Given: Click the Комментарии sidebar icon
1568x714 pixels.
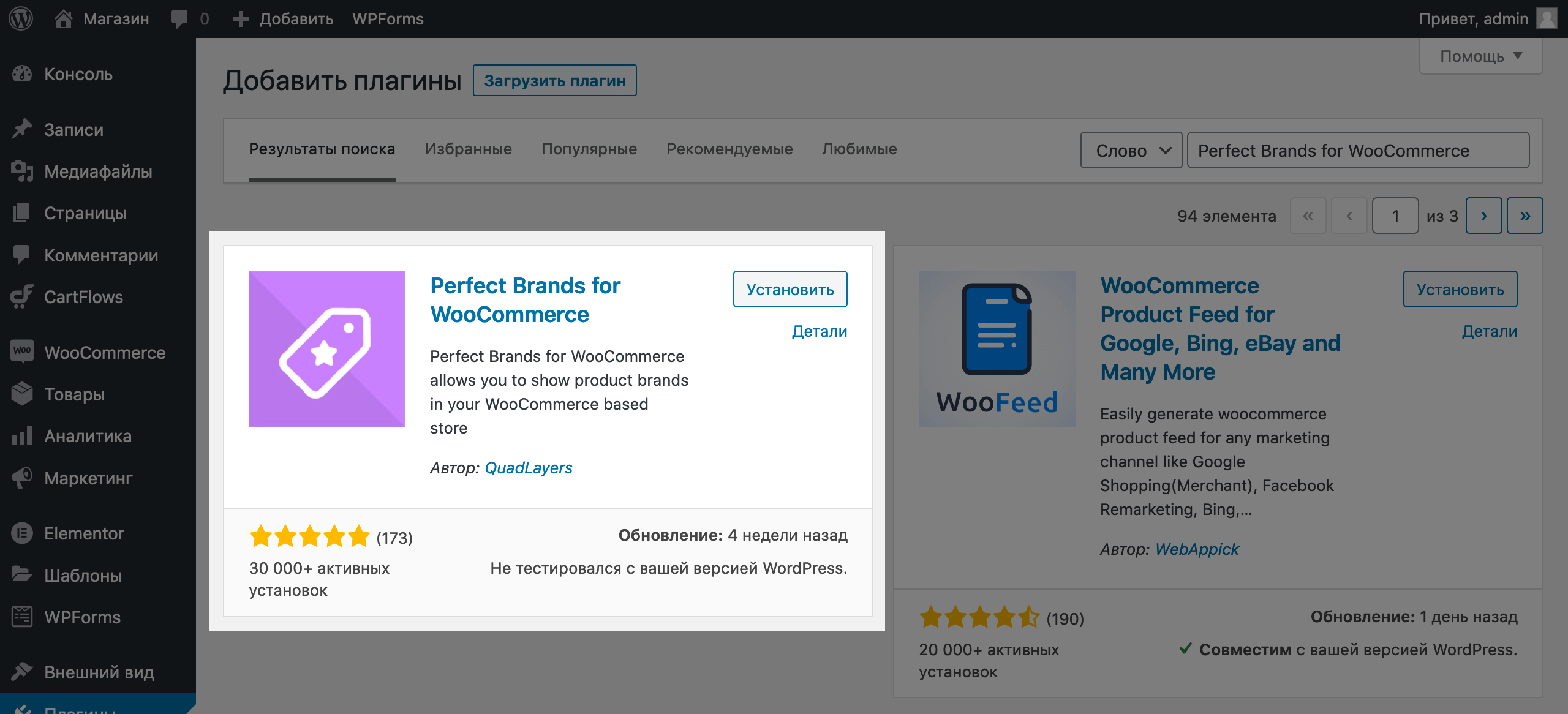Looking at the screenshot, I should click(22, 255).
